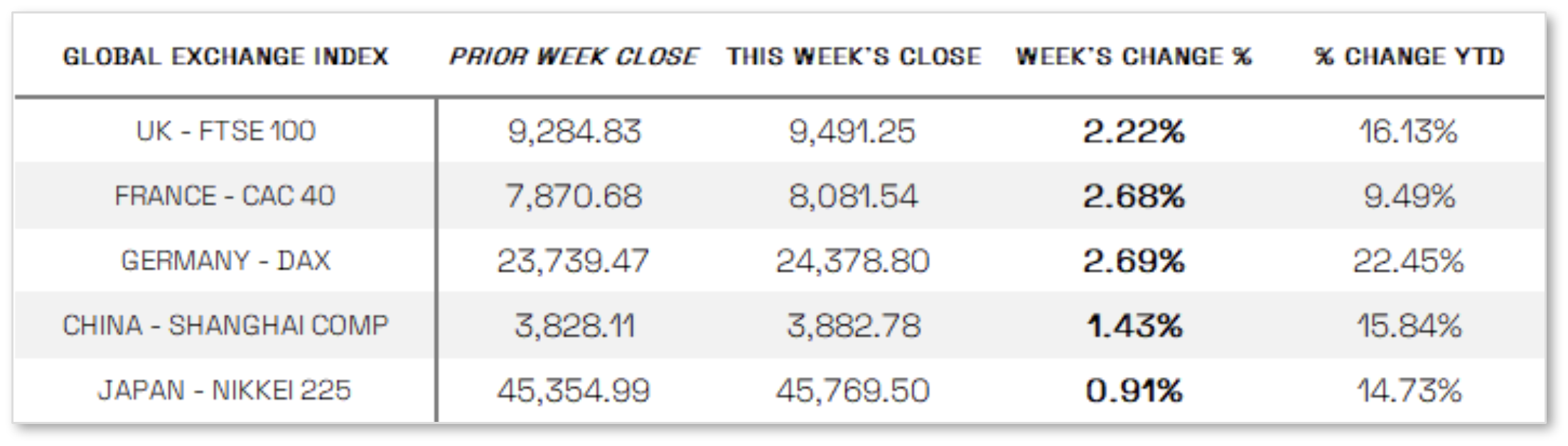
Task: Click the Week's Change % header
Action: (x=1134, y=57)
